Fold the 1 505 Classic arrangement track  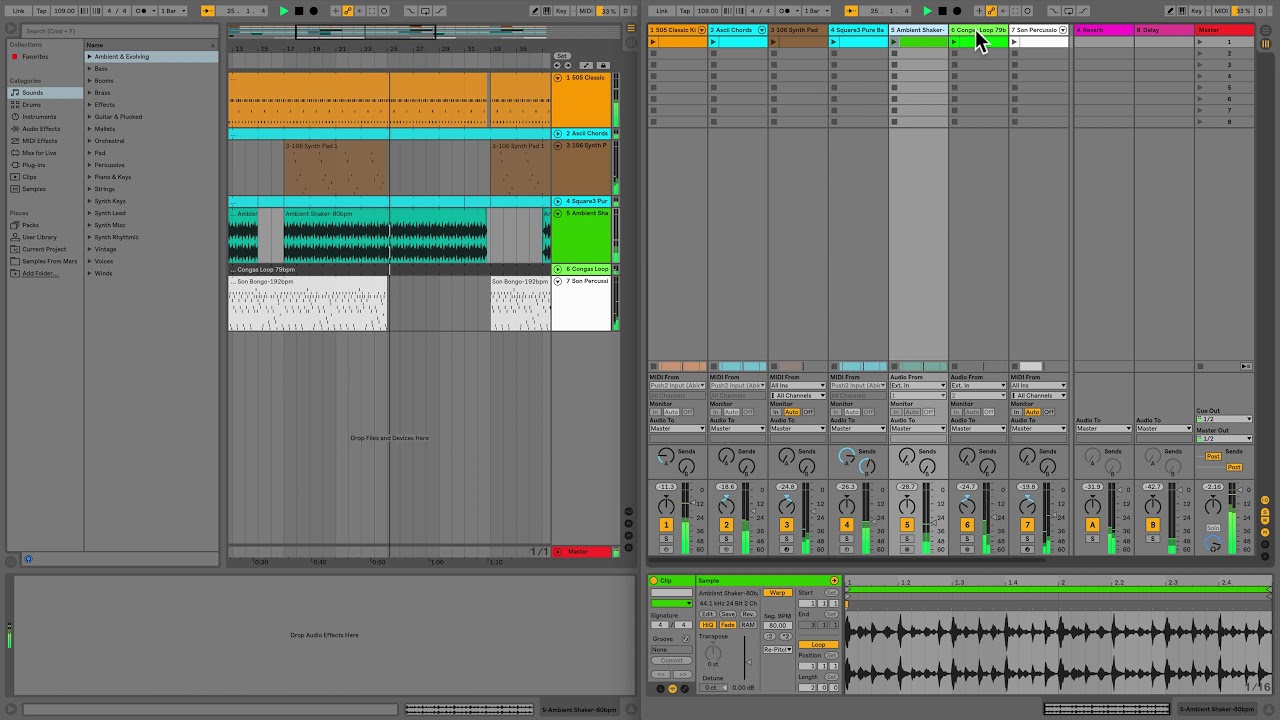(558, 78)
